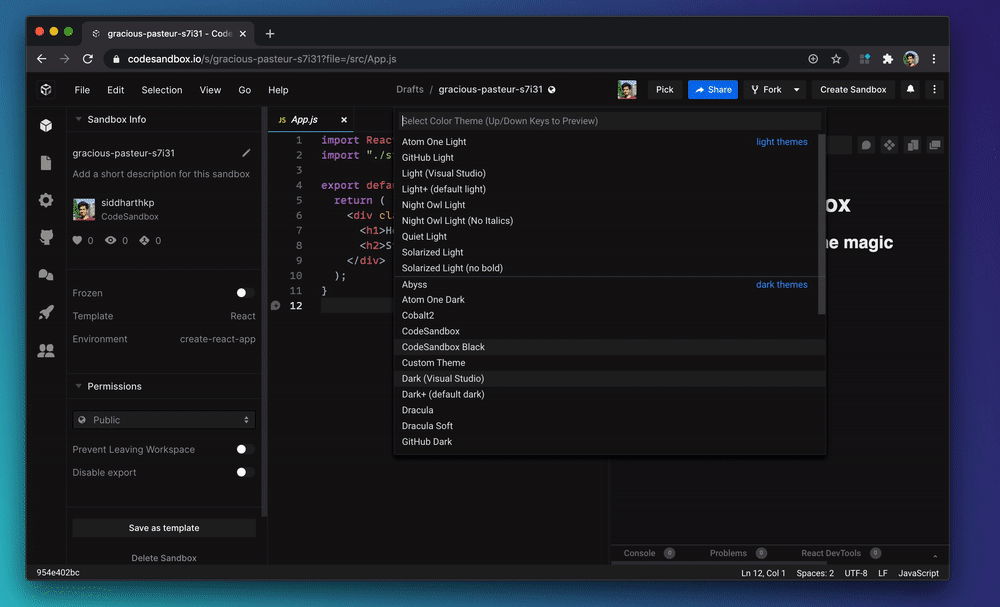Click the color theme search field
Screen dimensions: 1000x607
click(610, 121)
